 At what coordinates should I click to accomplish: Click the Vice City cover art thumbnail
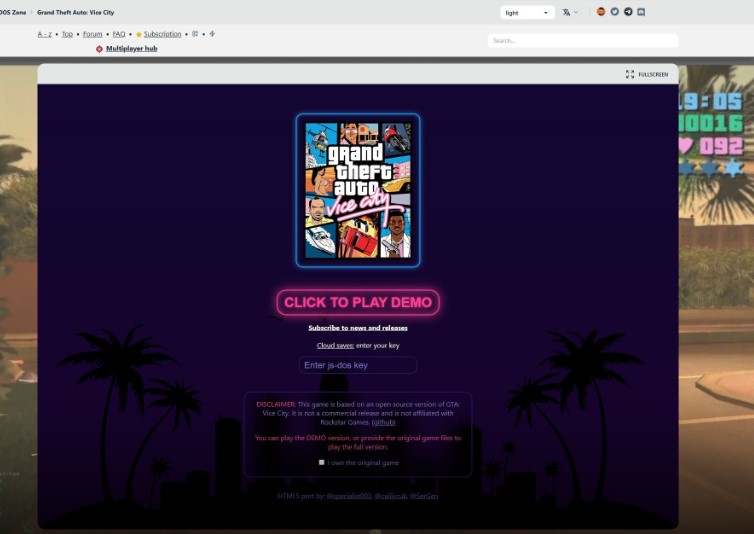click(358, 190)
